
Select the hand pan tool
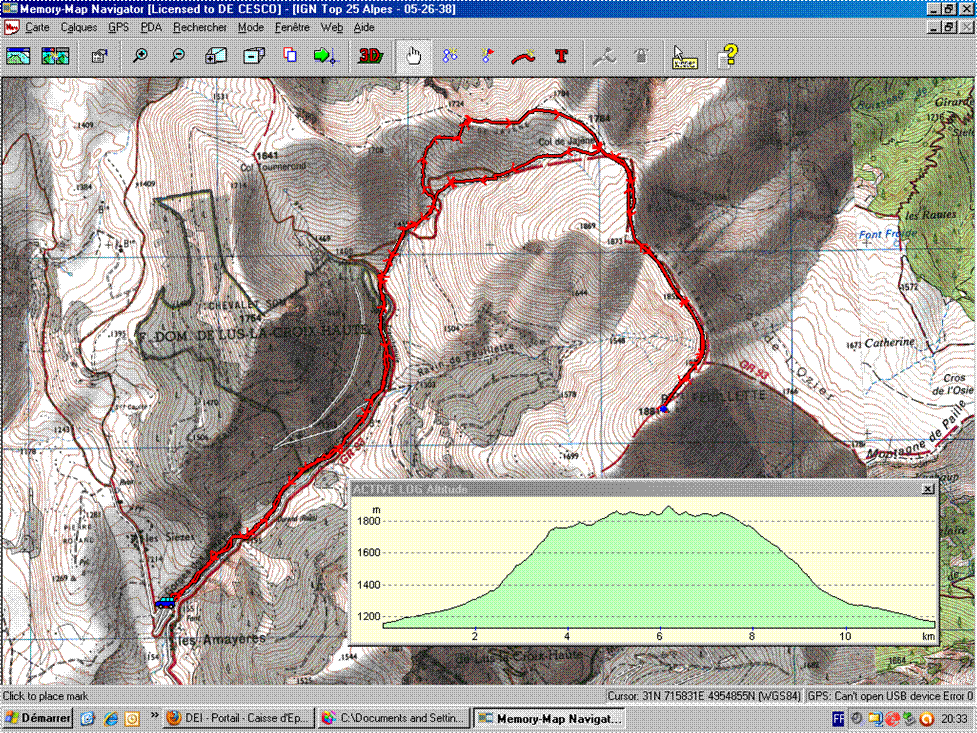(x=413, y=56)
